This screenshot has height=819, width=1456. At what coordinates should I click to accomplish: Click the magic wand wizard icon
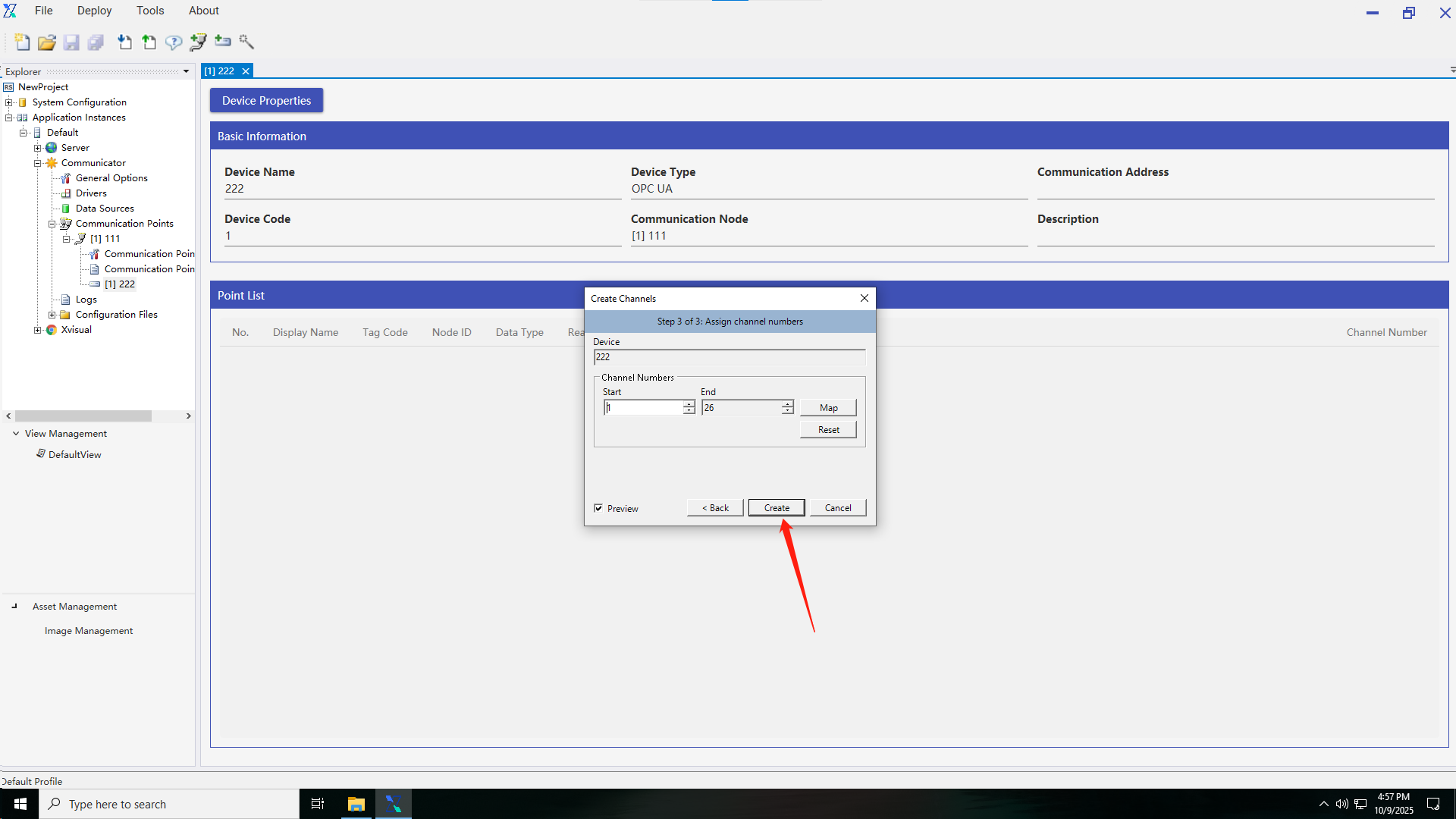click(x=246, y=42)
